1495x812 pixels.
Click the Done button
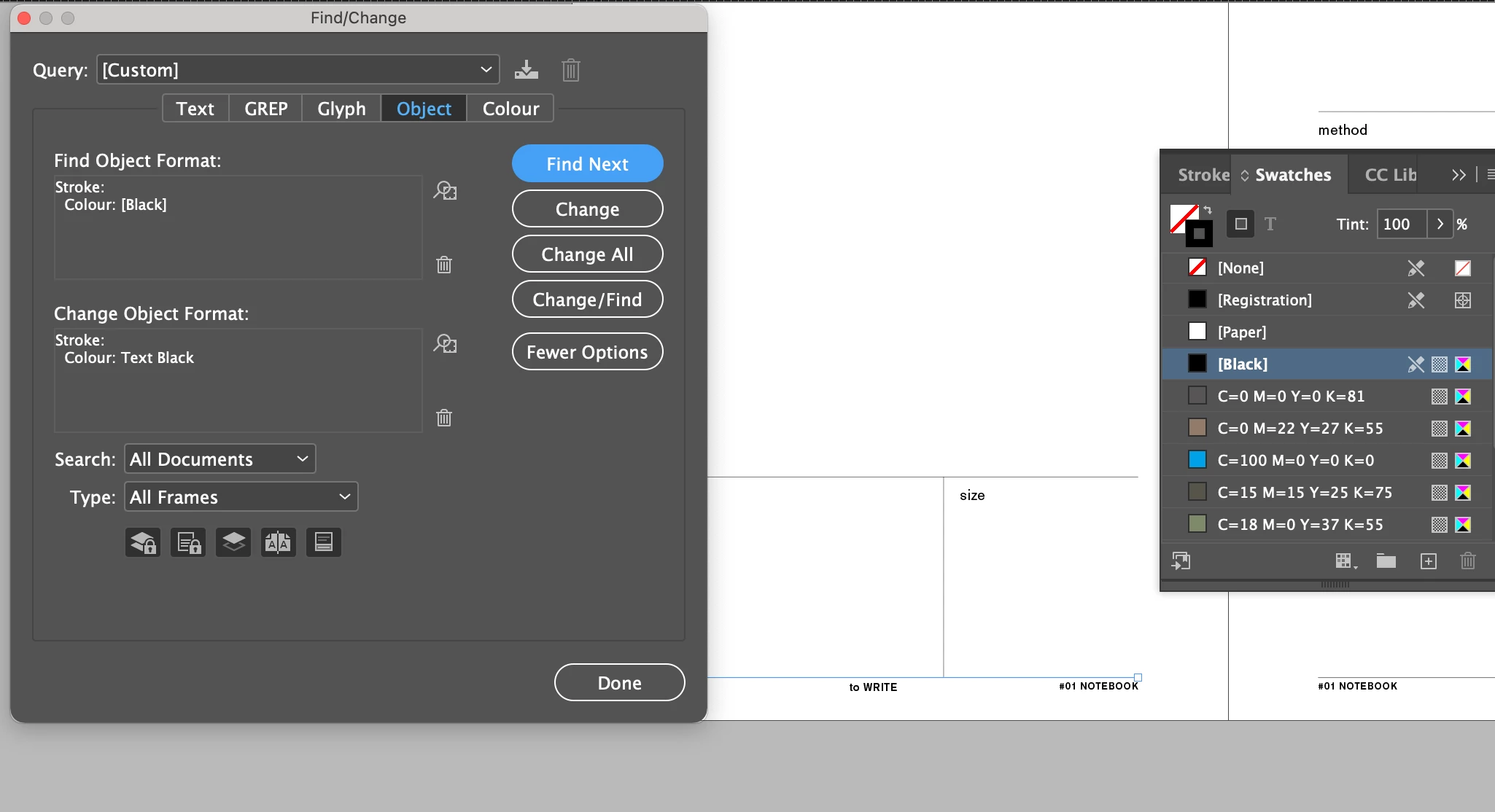(x=619, y=683)
